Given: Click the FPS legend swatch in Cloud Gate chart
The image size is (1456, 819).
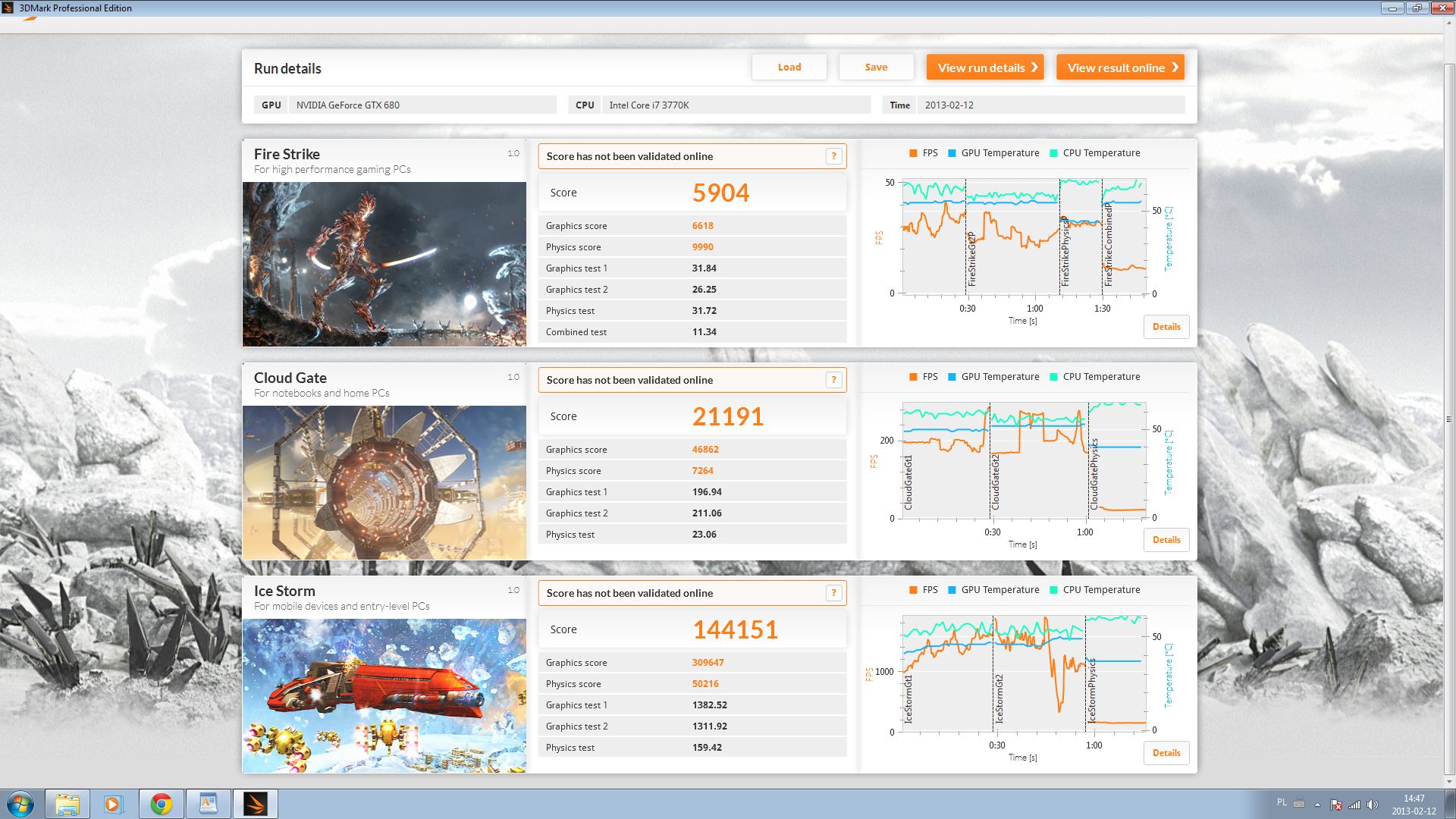Looking at the screenshot, I should [913, 377].
